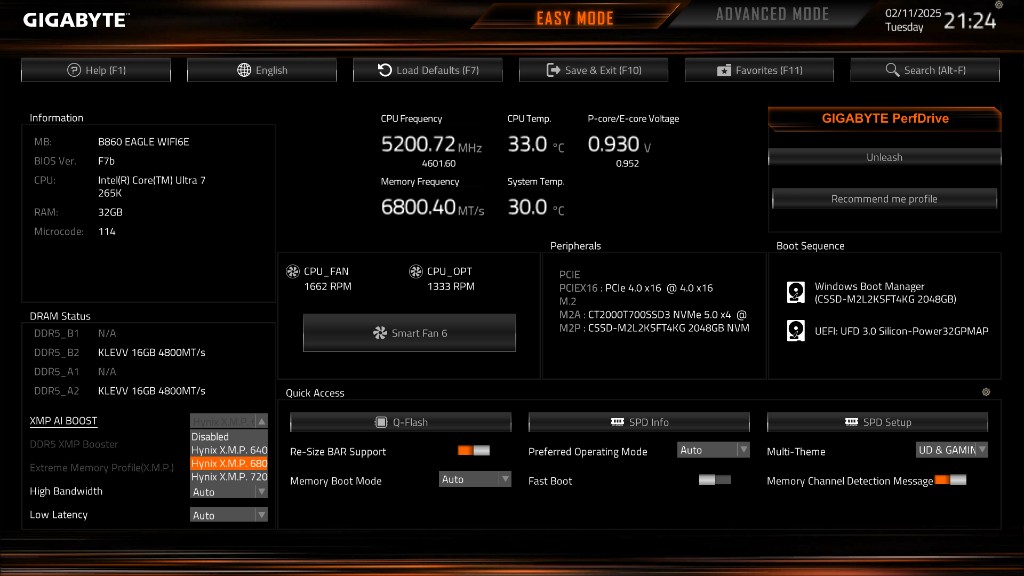Select UEFI: UFD 3.0 Silicon-Power boot entry
The width and height of the screenshot is (1024, 576).
pos(901,331)
